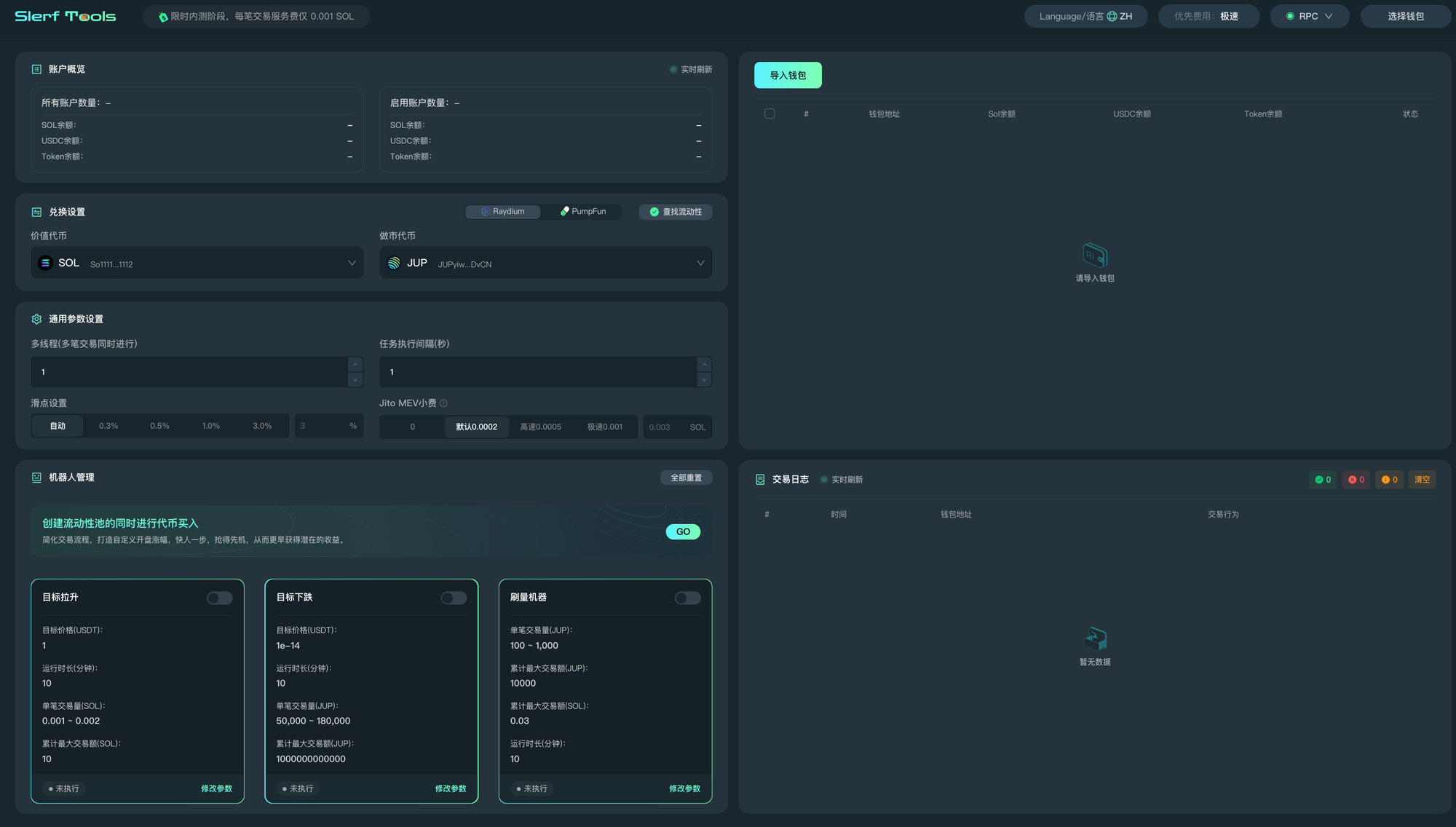1456x827 pixels.
Task: Click the Jito MEV info icon
Action: [443, 403]
